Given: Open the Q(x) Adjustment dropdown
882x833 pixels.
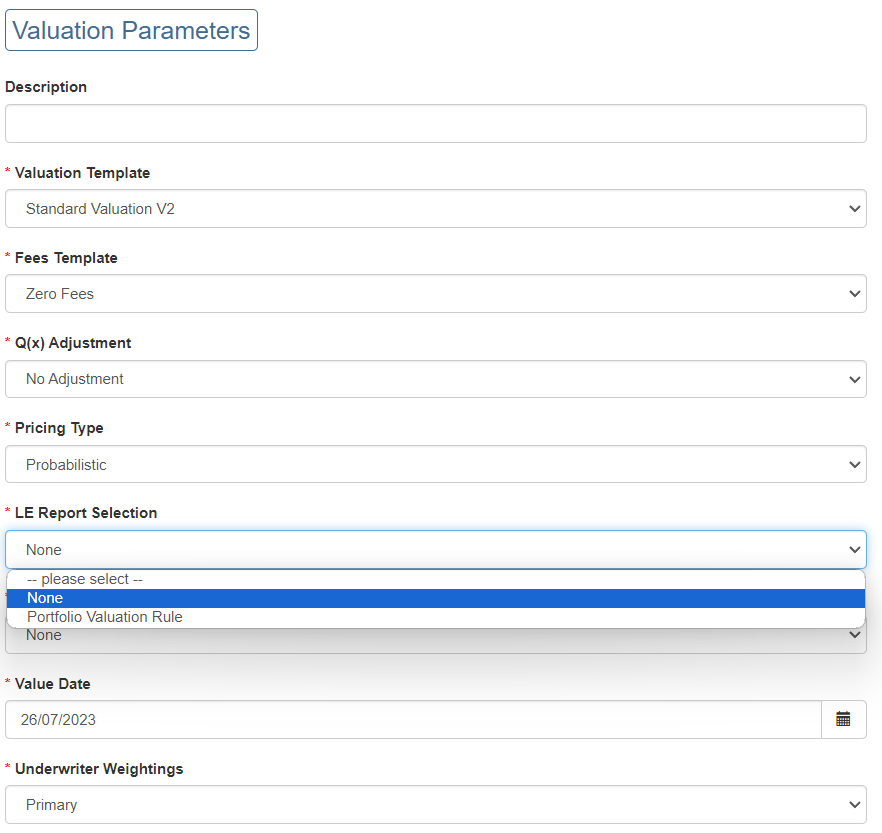Looking at the screenshot, I should click(x=435, y=379).
